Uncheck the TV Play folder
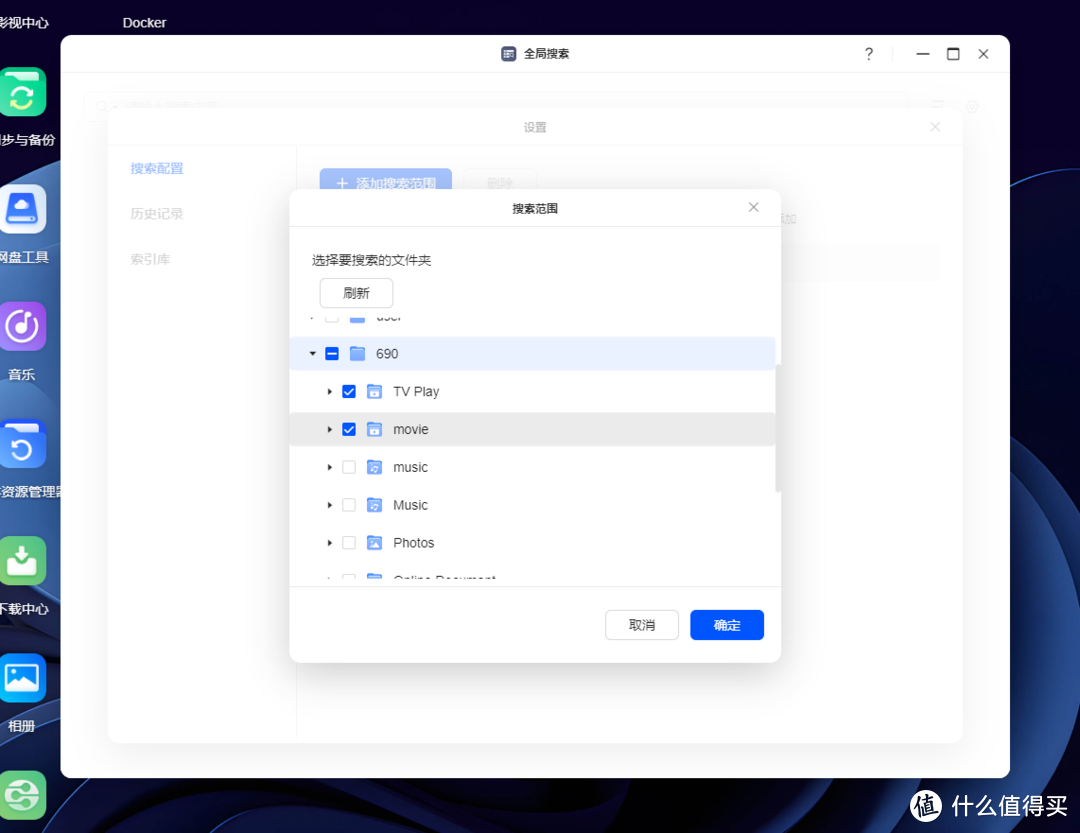The width and height of the screenshot is (1080, 833). tap(349, 391)
